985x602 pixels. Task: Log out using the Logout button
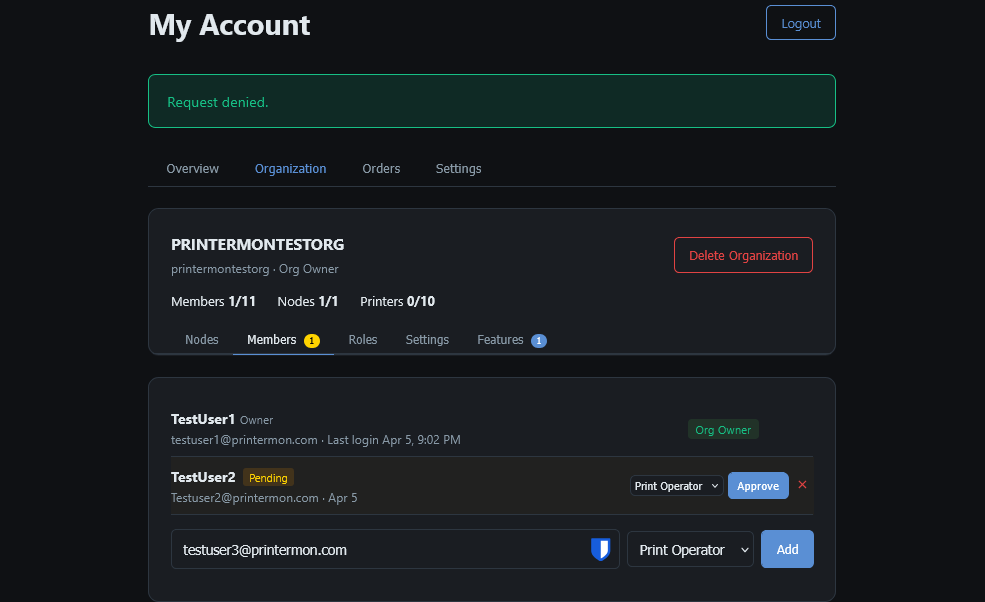(800, 23)
